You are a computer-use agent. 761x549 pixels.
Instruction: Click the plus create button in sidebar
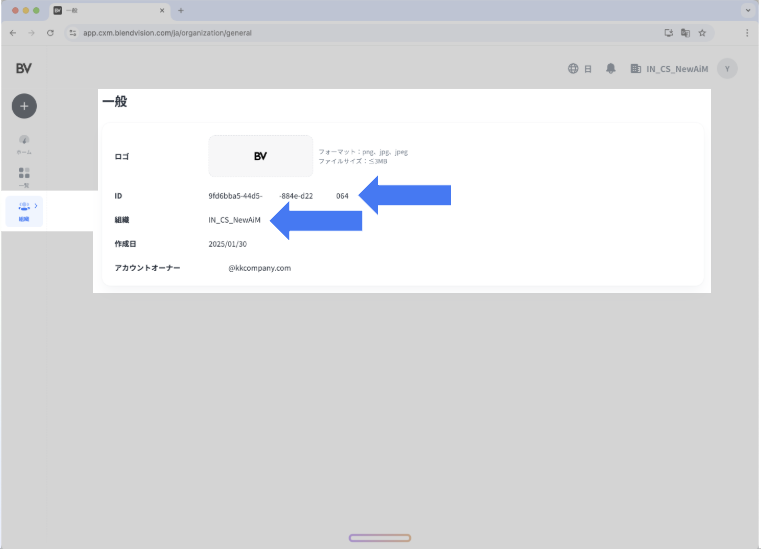coord(24,105)
